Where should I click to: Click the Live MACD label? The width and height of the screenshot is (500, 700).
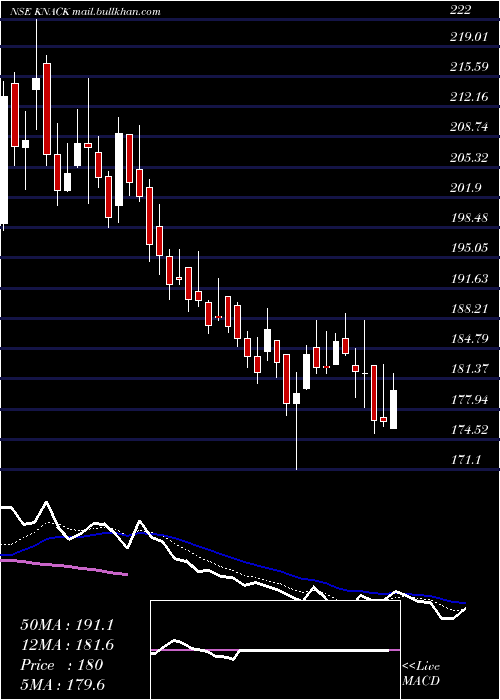point(421,673)
